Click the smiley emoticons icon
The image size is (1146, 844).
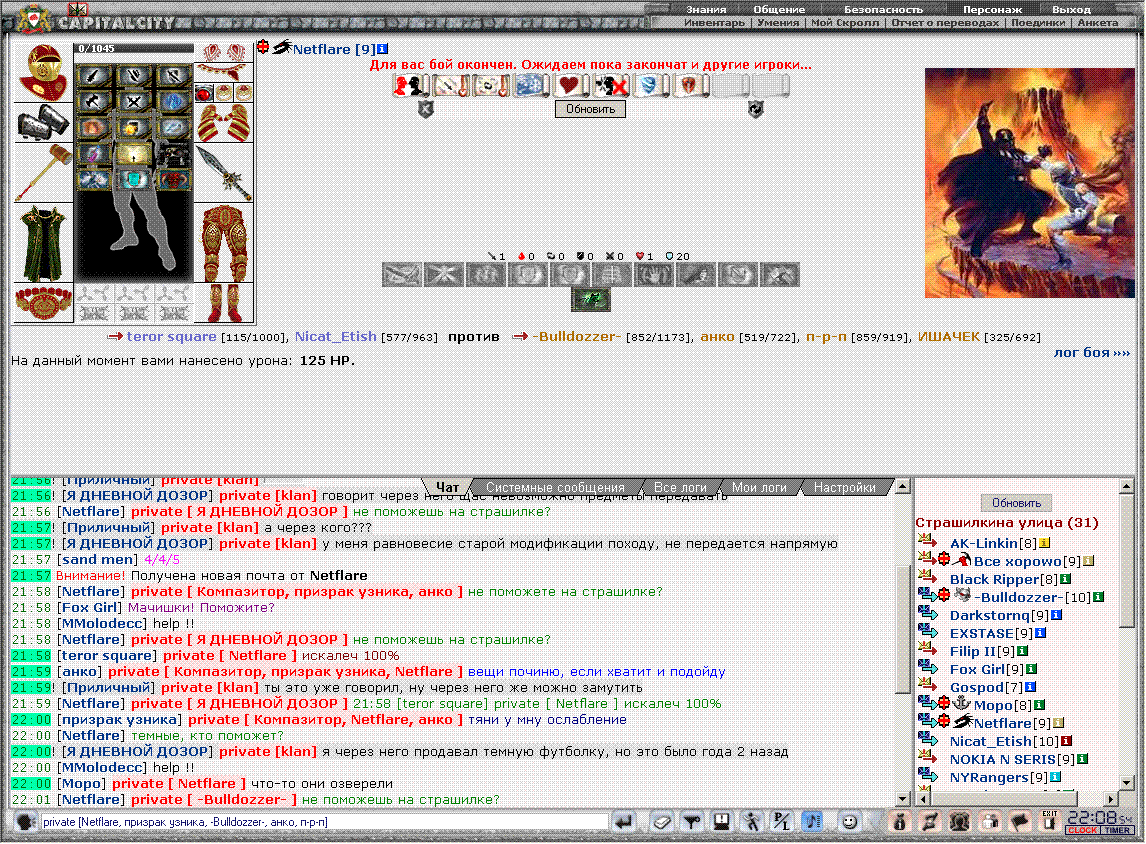849,822
